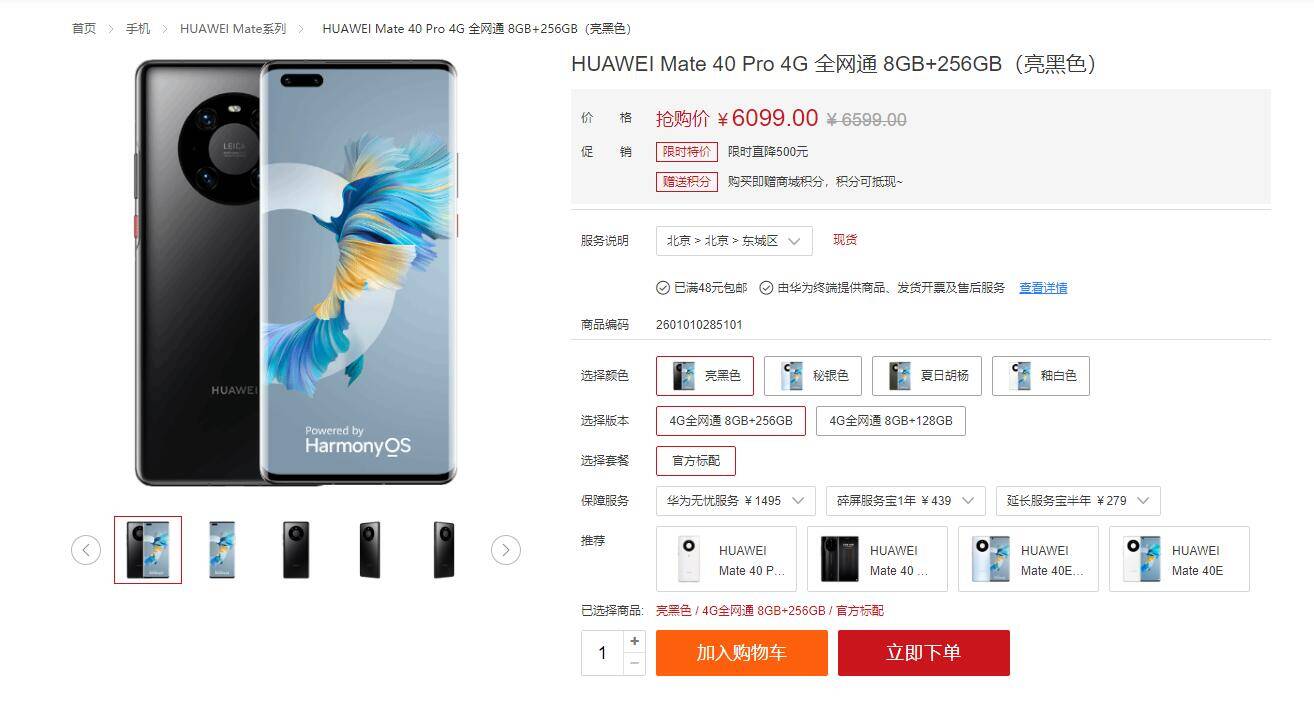1314x722 pixels.
Task: Open recommended HUAWEI Mate 40E white product card
Action: click(1179, 559)
